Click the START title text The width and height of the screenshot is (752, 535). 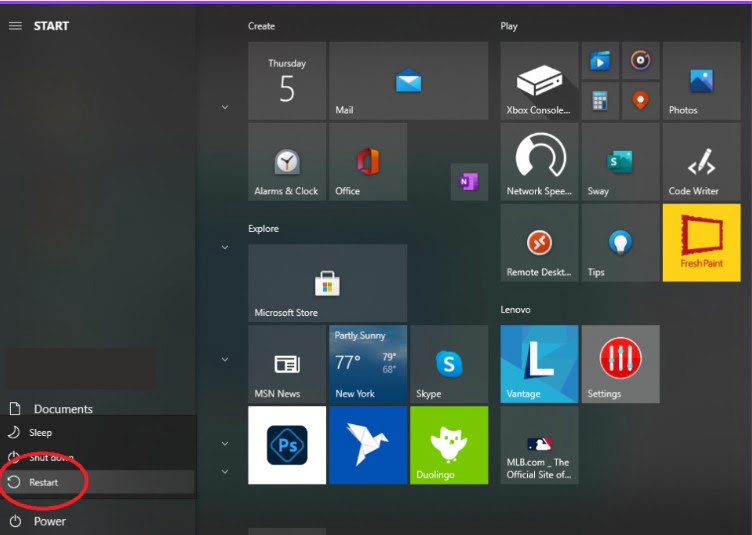tap(51, 26)
